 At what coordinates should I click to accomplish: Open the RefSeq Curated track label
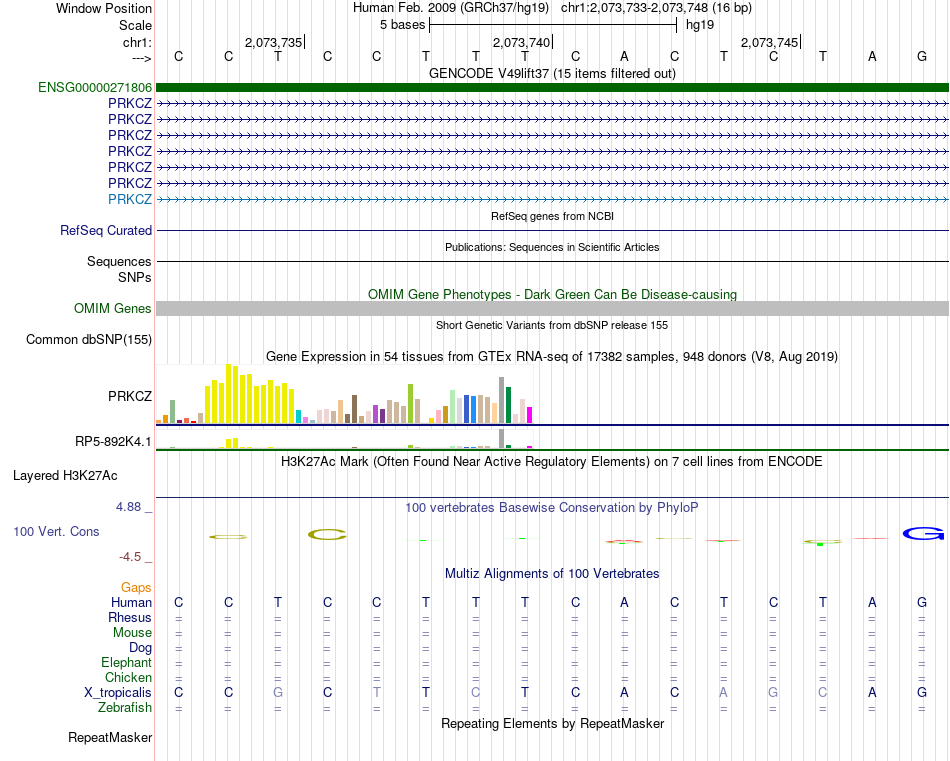pyautogui.click(x=106, y=230)
